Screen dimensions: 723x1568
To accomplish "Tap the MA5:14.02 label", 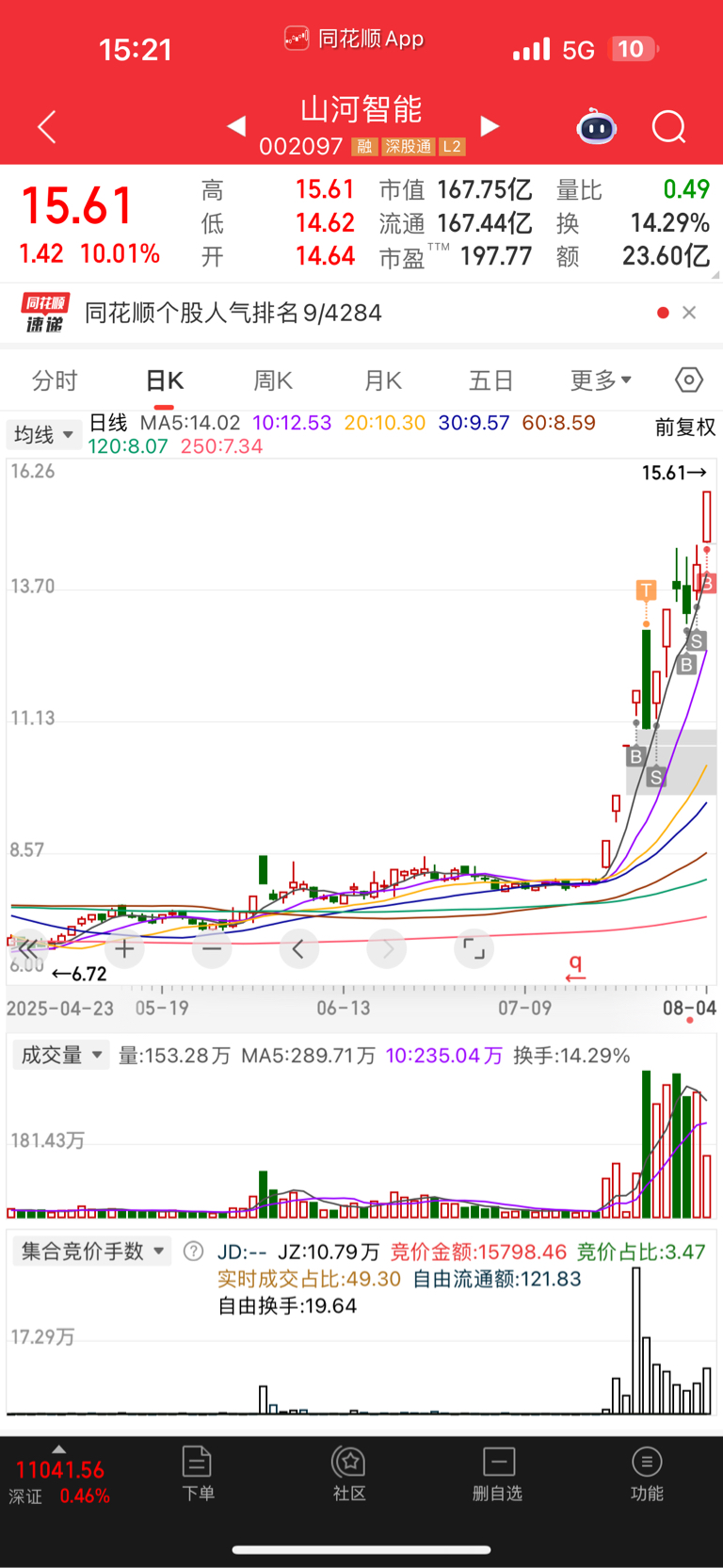I will [190, 423].
